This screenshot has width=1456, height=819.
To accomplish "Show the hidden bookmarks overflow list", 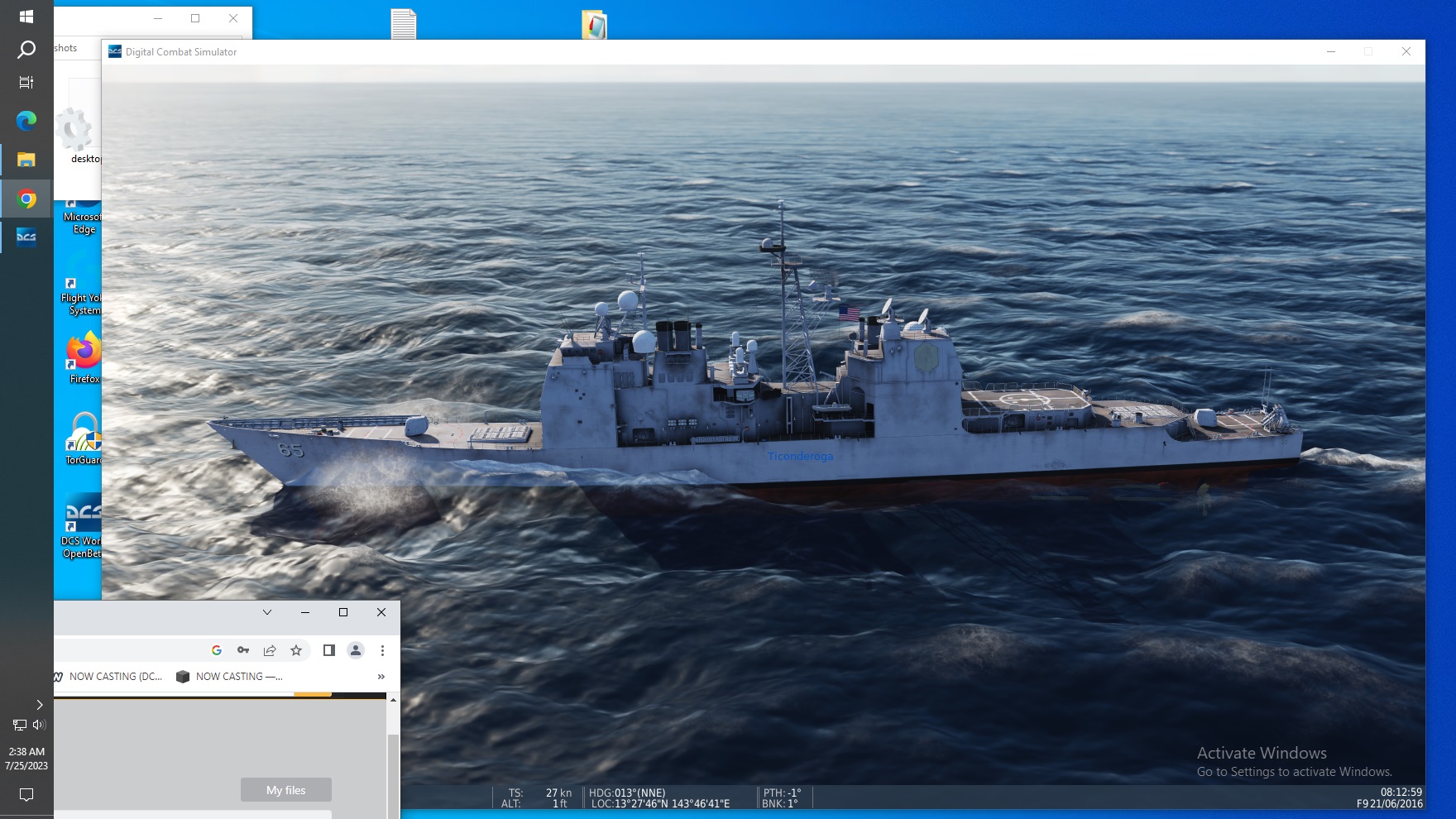I will point(381,676).
